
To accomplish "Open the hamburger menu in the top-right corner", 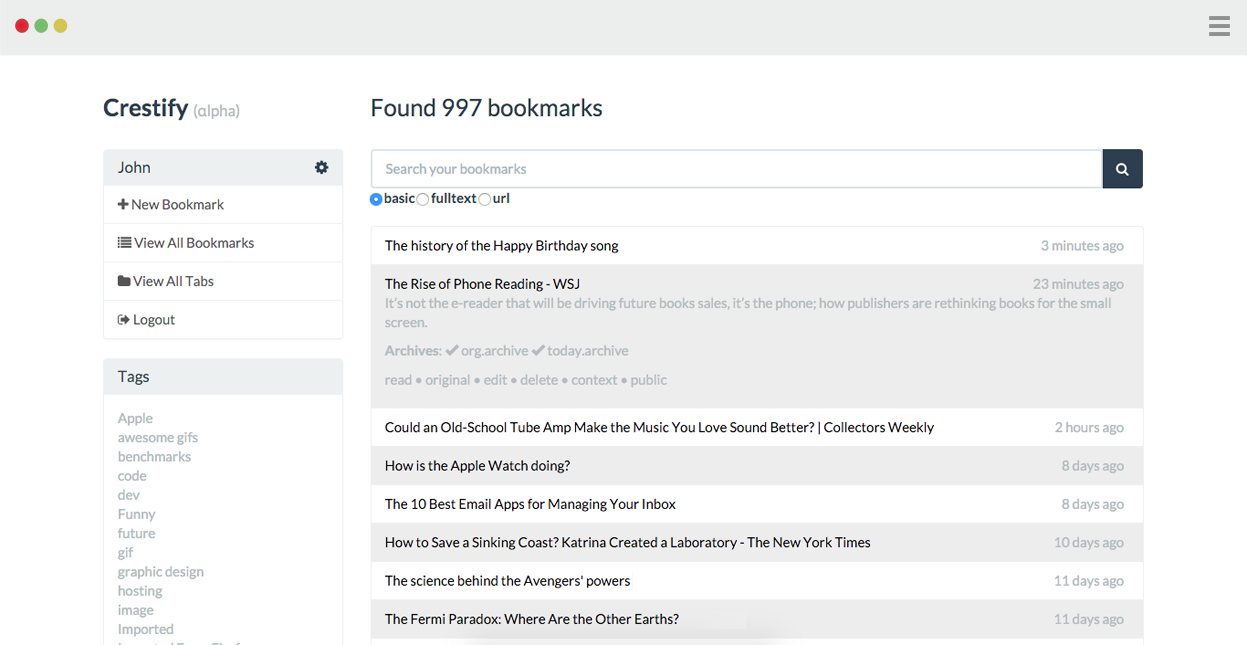I will [x=1219, y=26].
